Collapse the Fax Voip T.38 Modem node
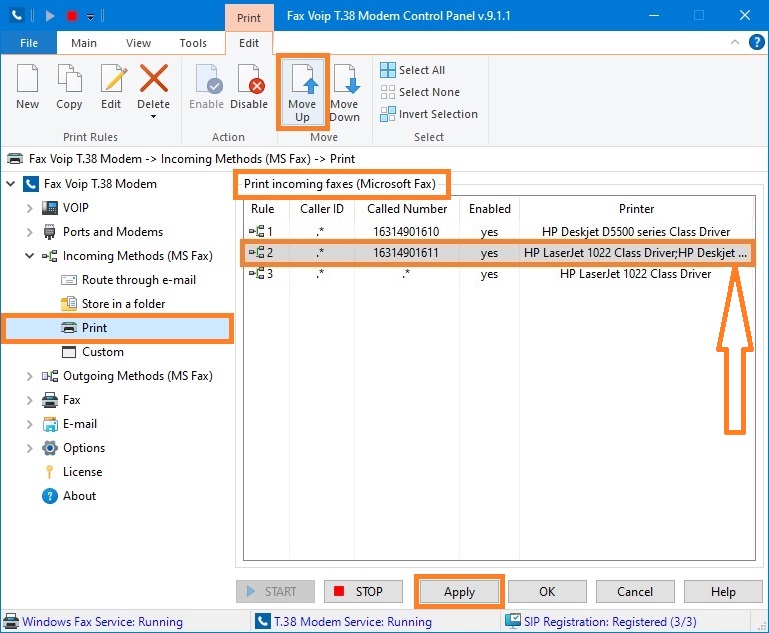This screenshot has width=769, height=633. point(11,184)
